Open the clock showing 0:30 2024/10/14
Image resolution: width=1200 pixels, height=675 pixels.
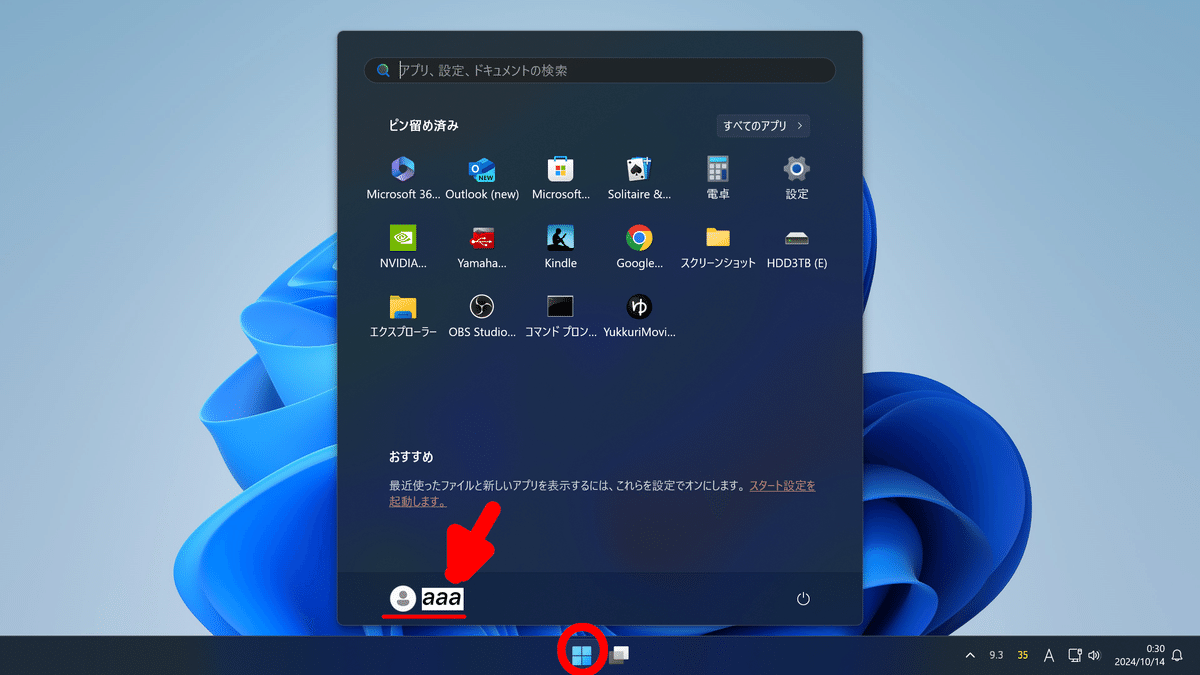click(x=1138, y=655)
